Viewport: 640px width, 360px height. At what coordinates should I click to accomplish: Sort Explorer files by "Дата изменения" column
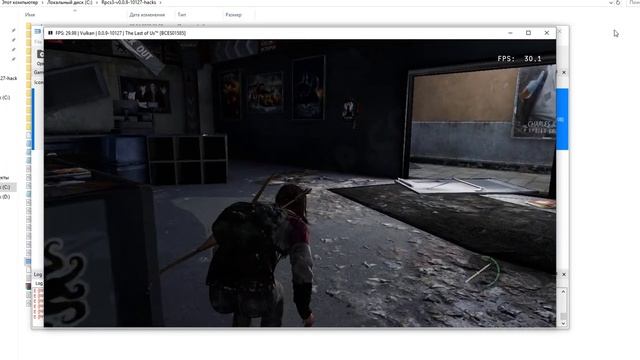tap(147, 15)
